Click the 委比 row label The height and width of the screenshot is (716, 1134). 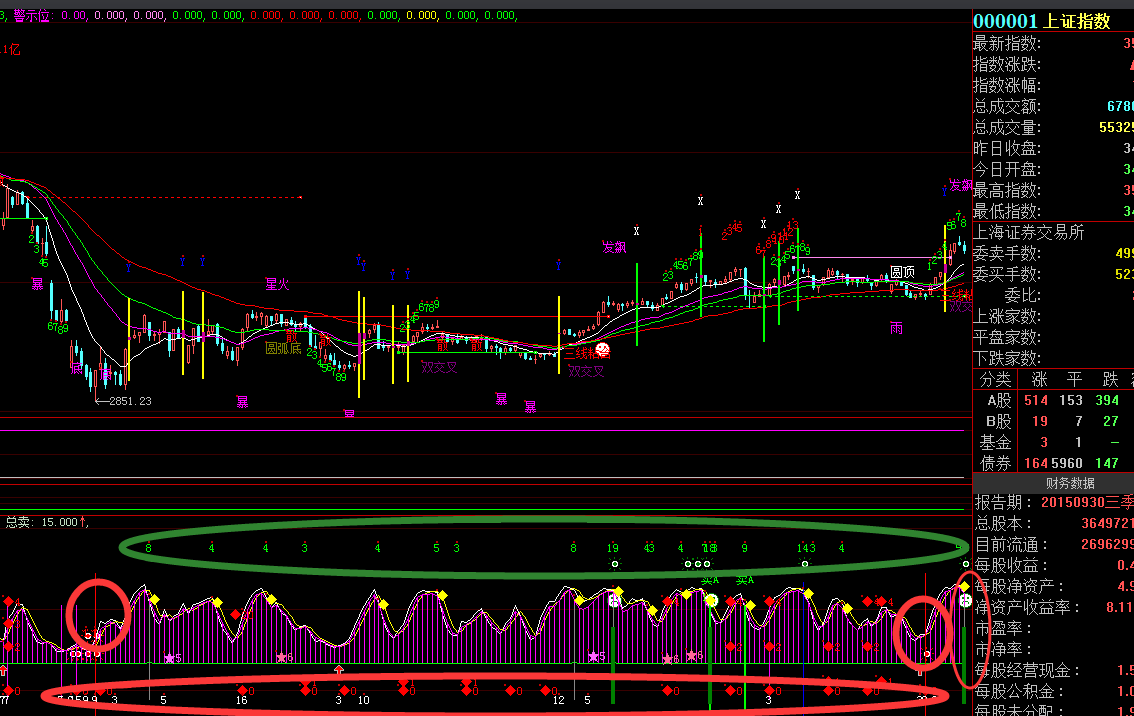click(x=1022, y=296)
